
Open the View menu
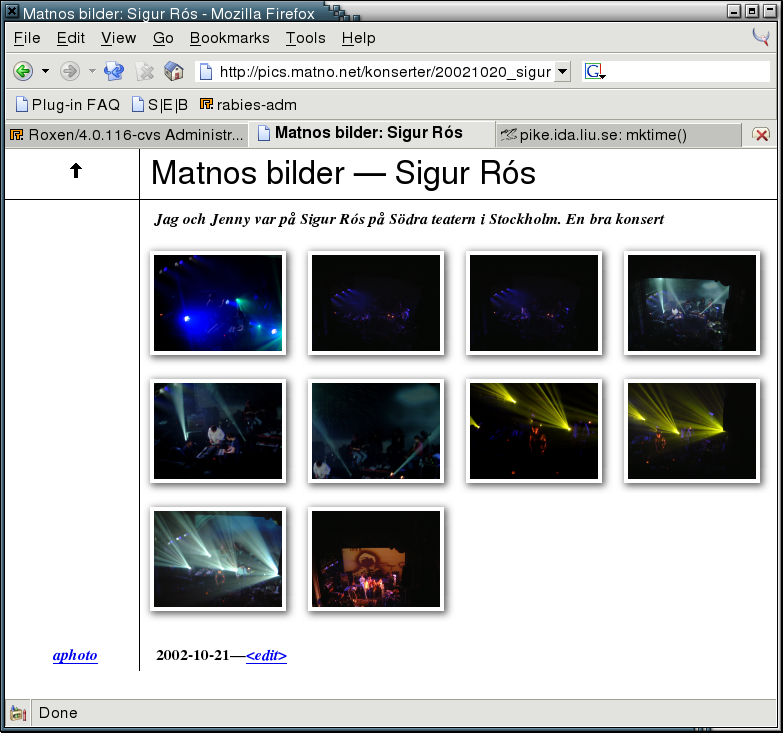click(118, 38)
